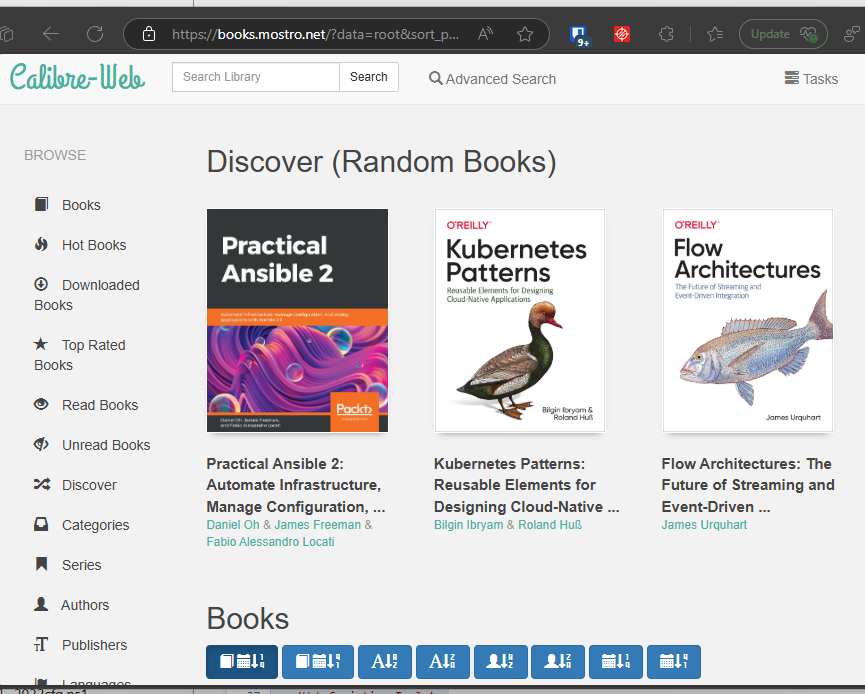Screen dimensions: 865x694
Task: Open Categories in the sidebar
Action: pos(82,525)
